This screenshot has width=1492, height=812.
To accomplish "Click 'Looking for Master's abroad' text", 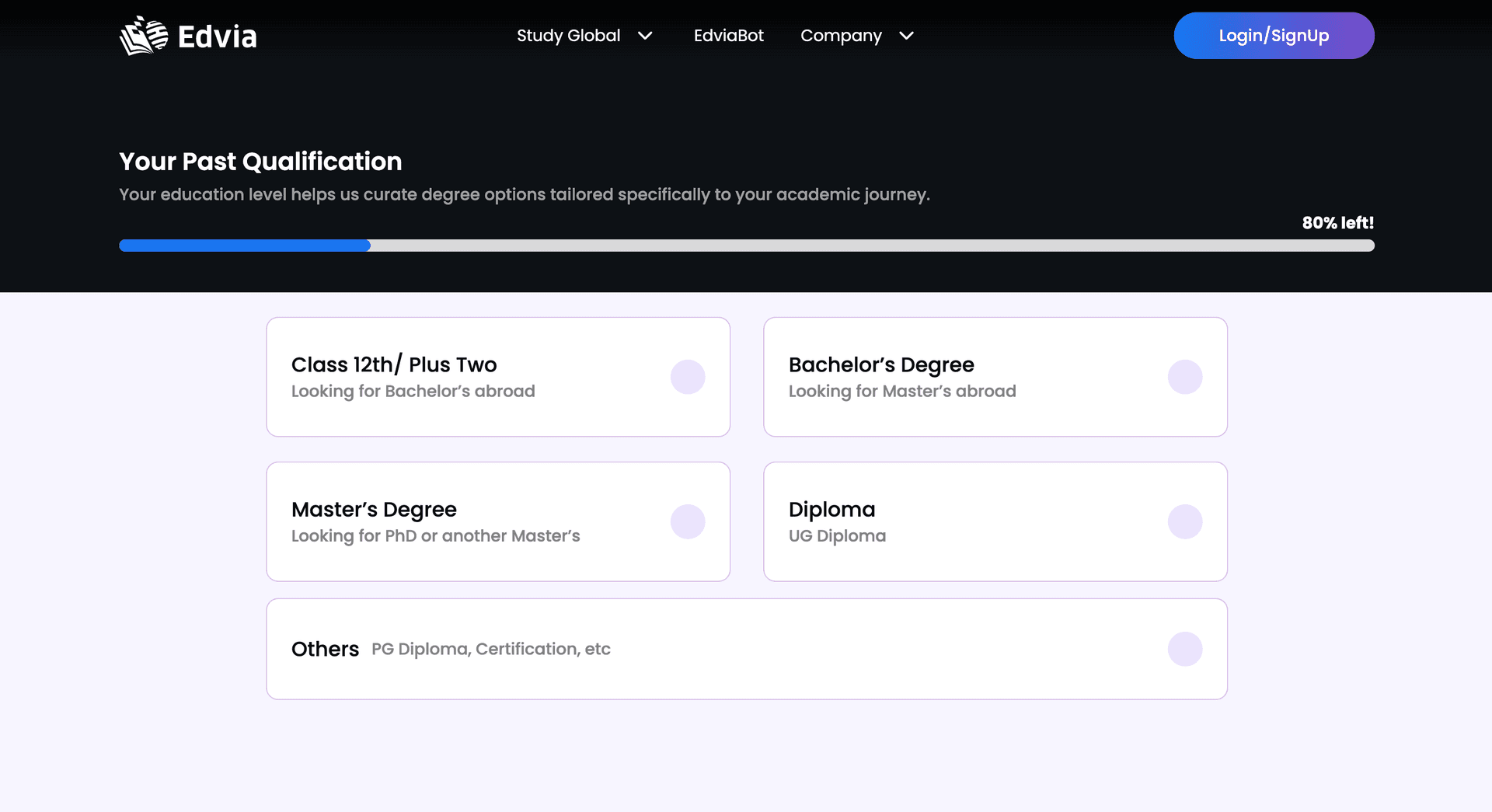I will 902,391.
